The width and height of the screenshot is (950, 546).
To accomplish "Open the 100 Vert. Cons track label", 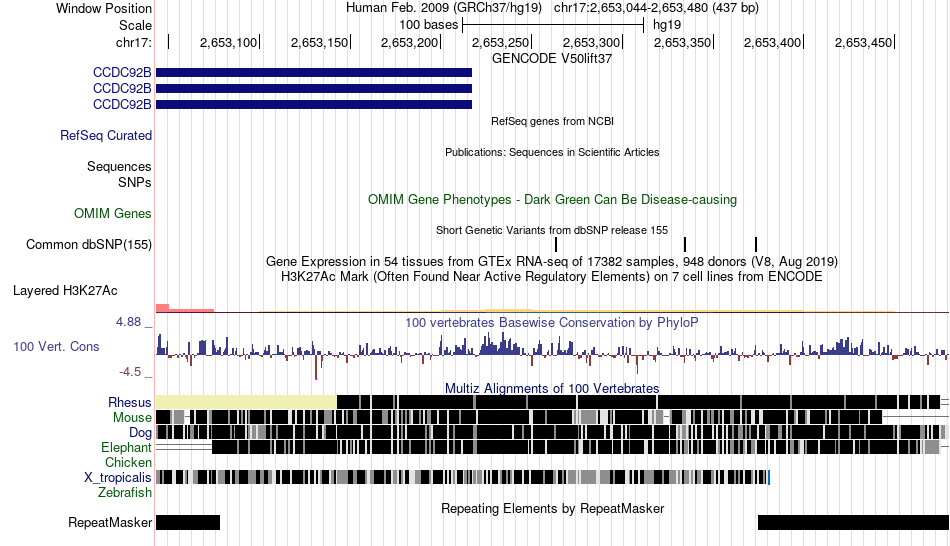I will [56, 347].
